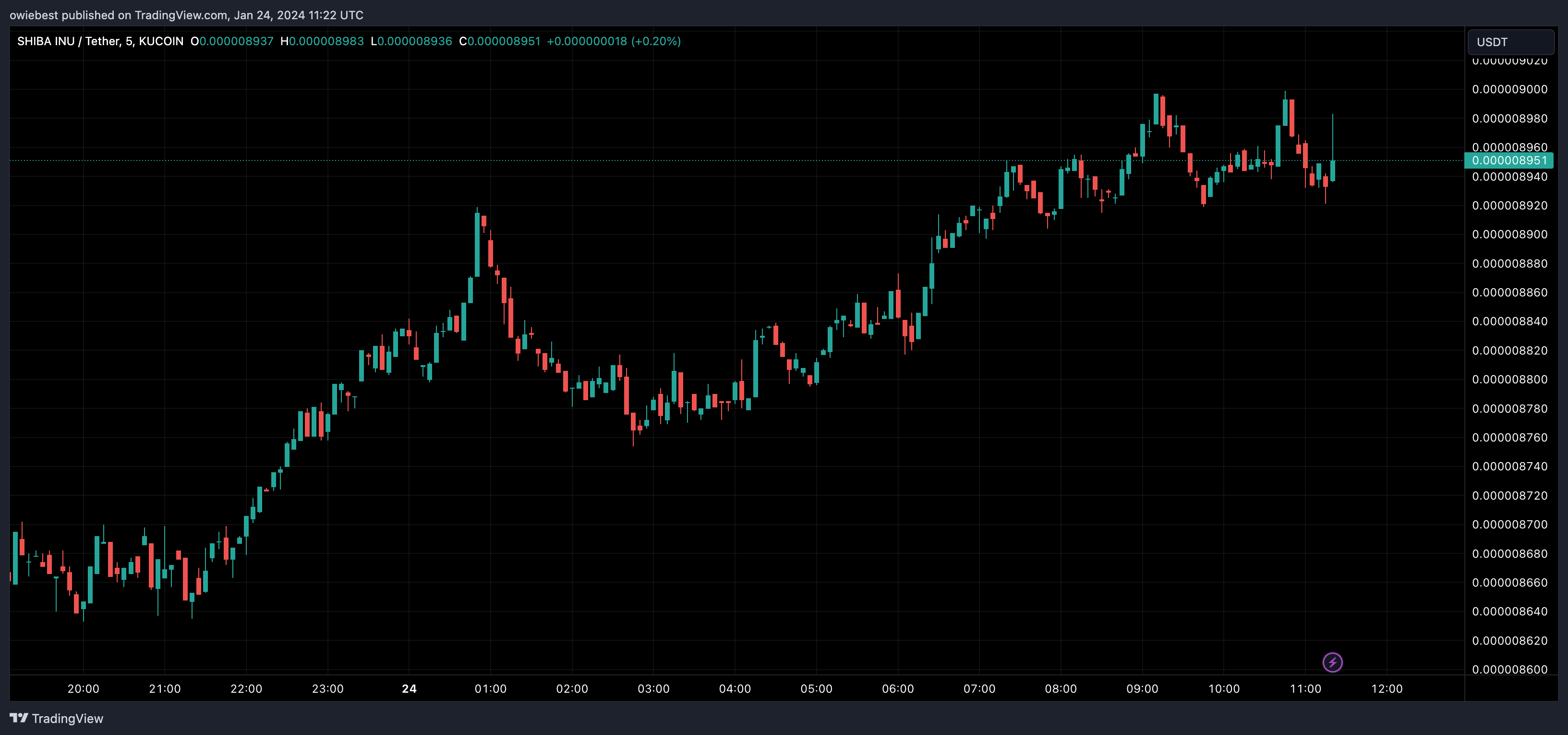
Task: Click the 12:00 time axis label
Action: click(1387, 689)
